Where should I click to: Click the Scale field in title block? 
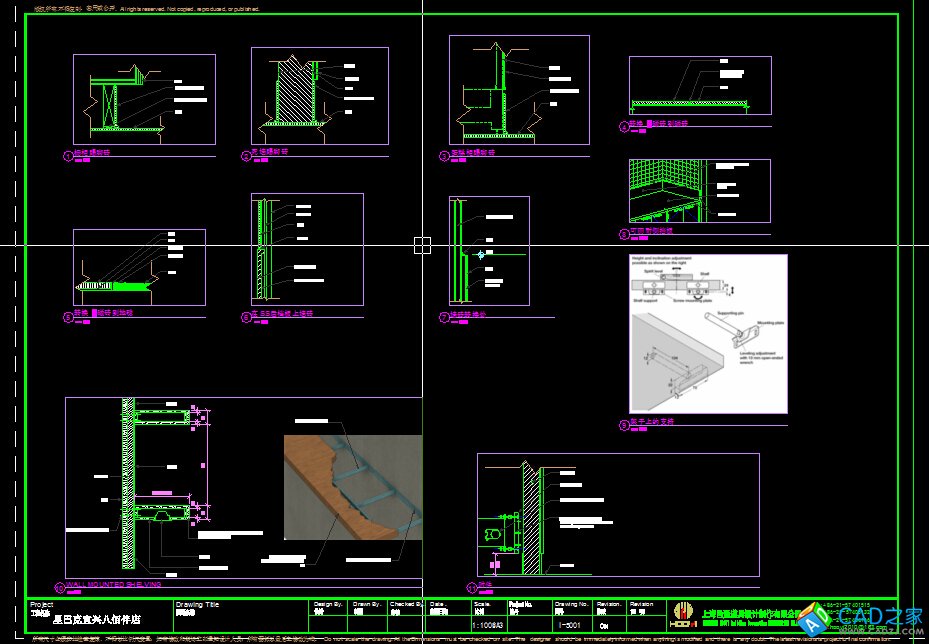[482, 612]
